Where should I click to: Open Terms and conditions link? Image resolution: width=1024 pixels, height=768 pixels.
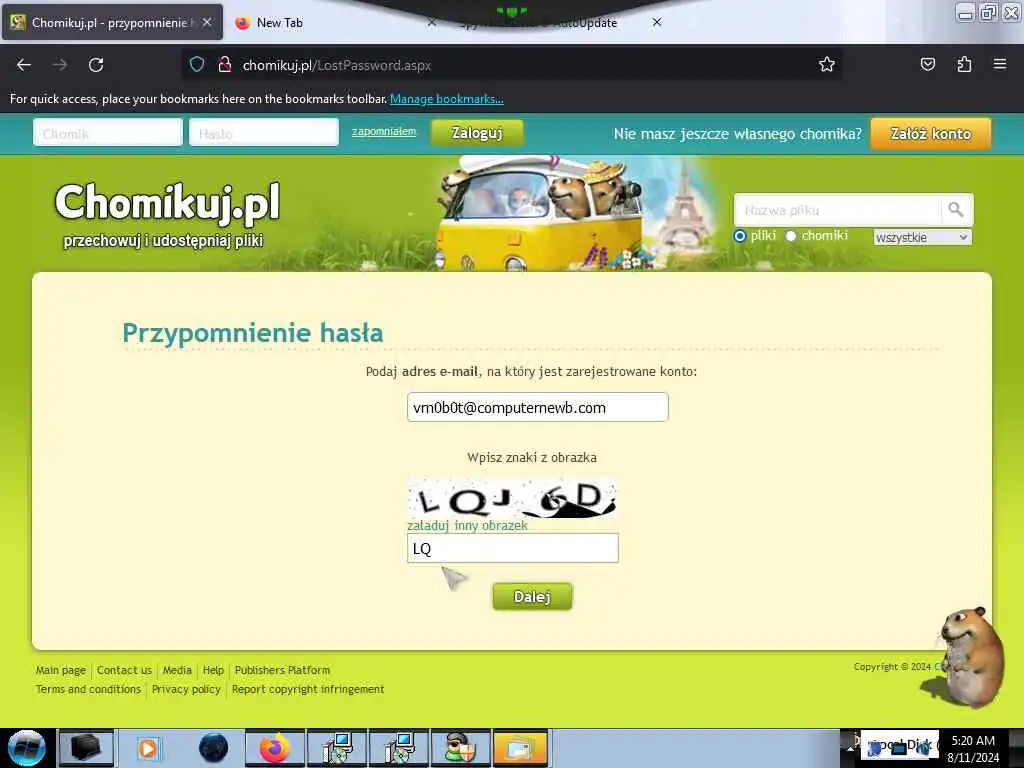pyautogui.click(x=88, y=689)
